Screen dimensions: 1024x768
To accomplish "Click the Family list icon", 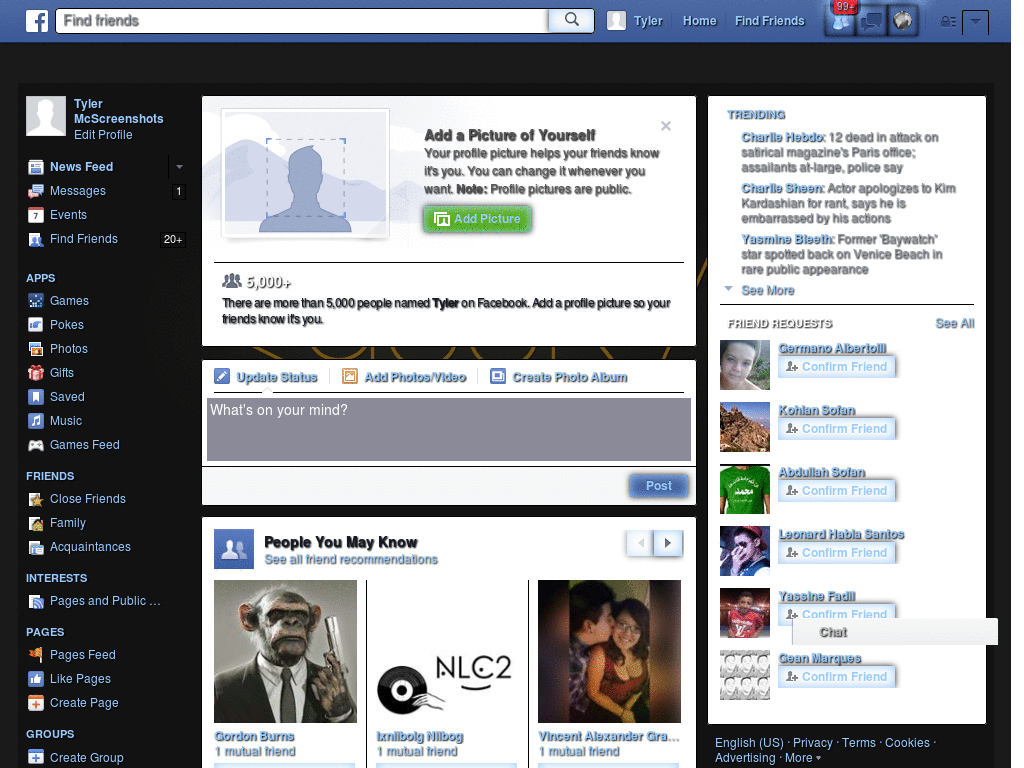I will pyautogui.click(x=36, y=523).
